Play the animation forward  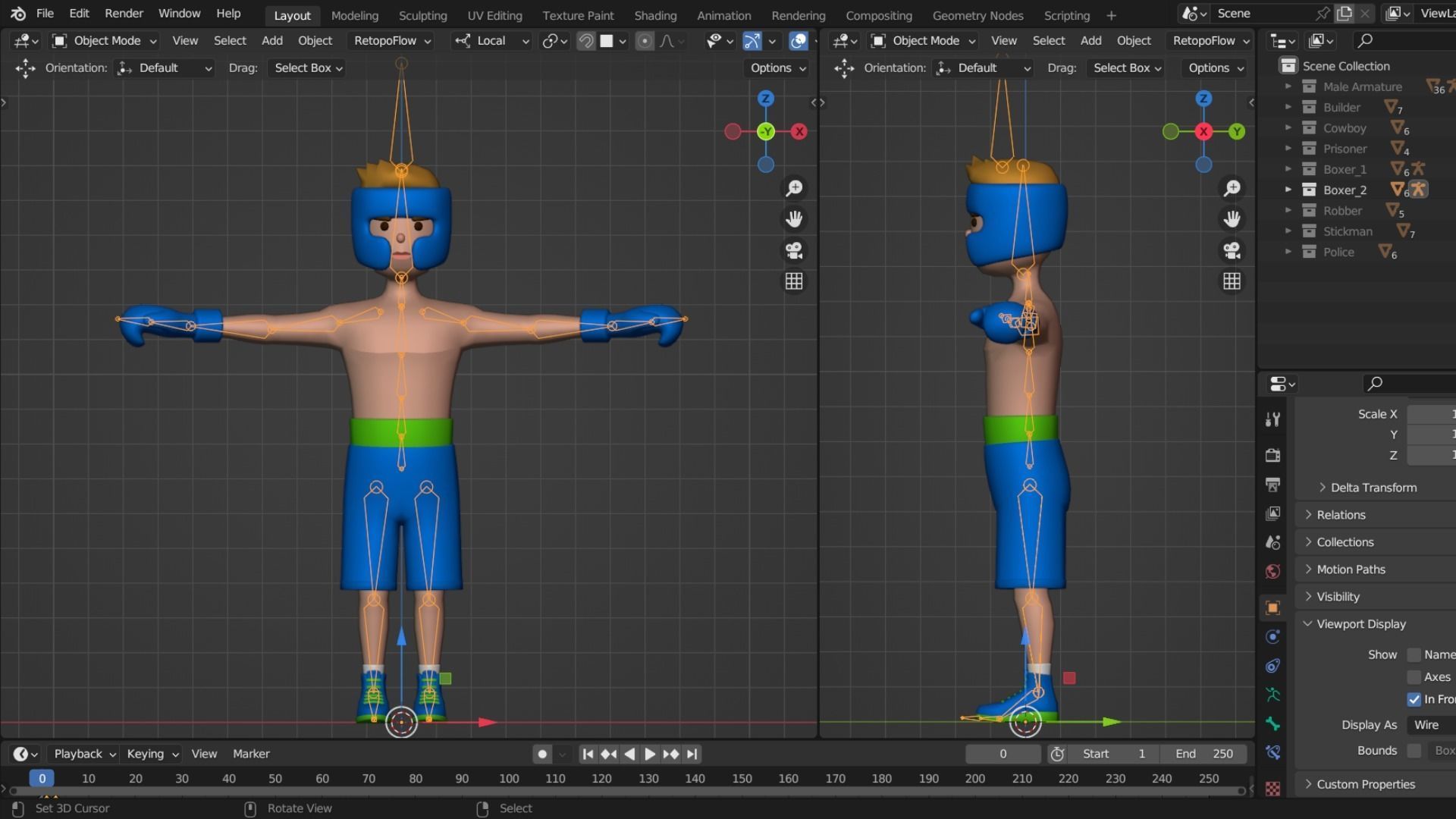coord(650,754)
